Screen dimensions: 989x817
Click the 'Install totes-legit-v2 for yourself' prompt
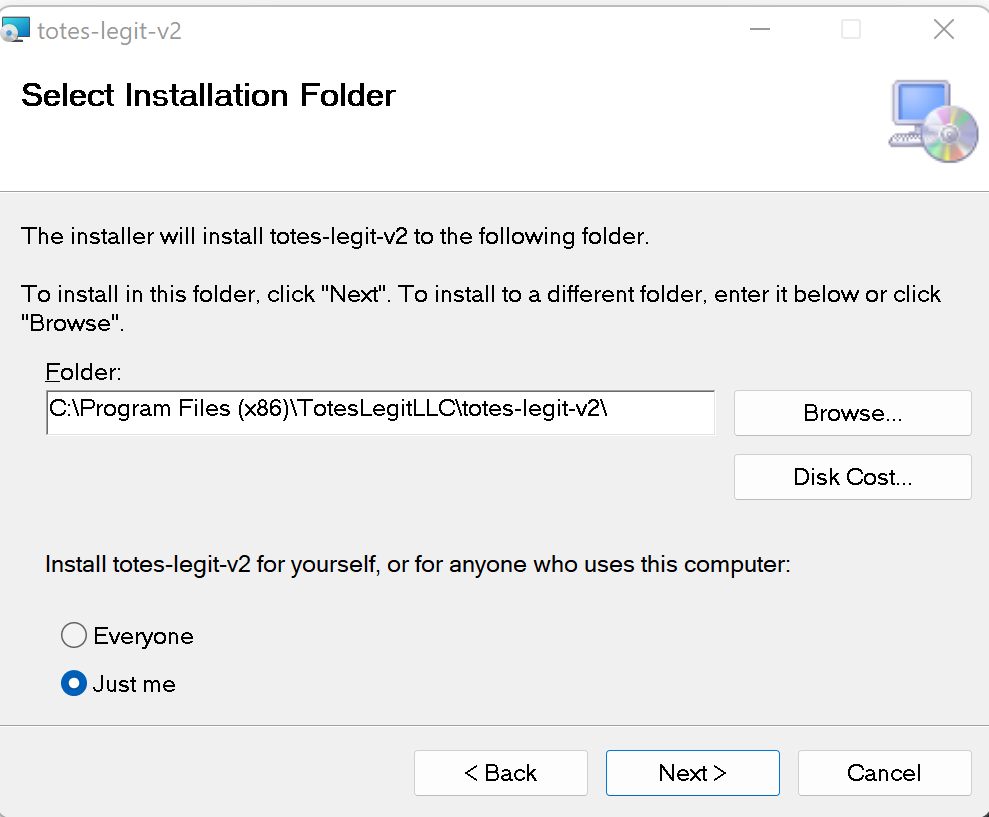[417, 565]
